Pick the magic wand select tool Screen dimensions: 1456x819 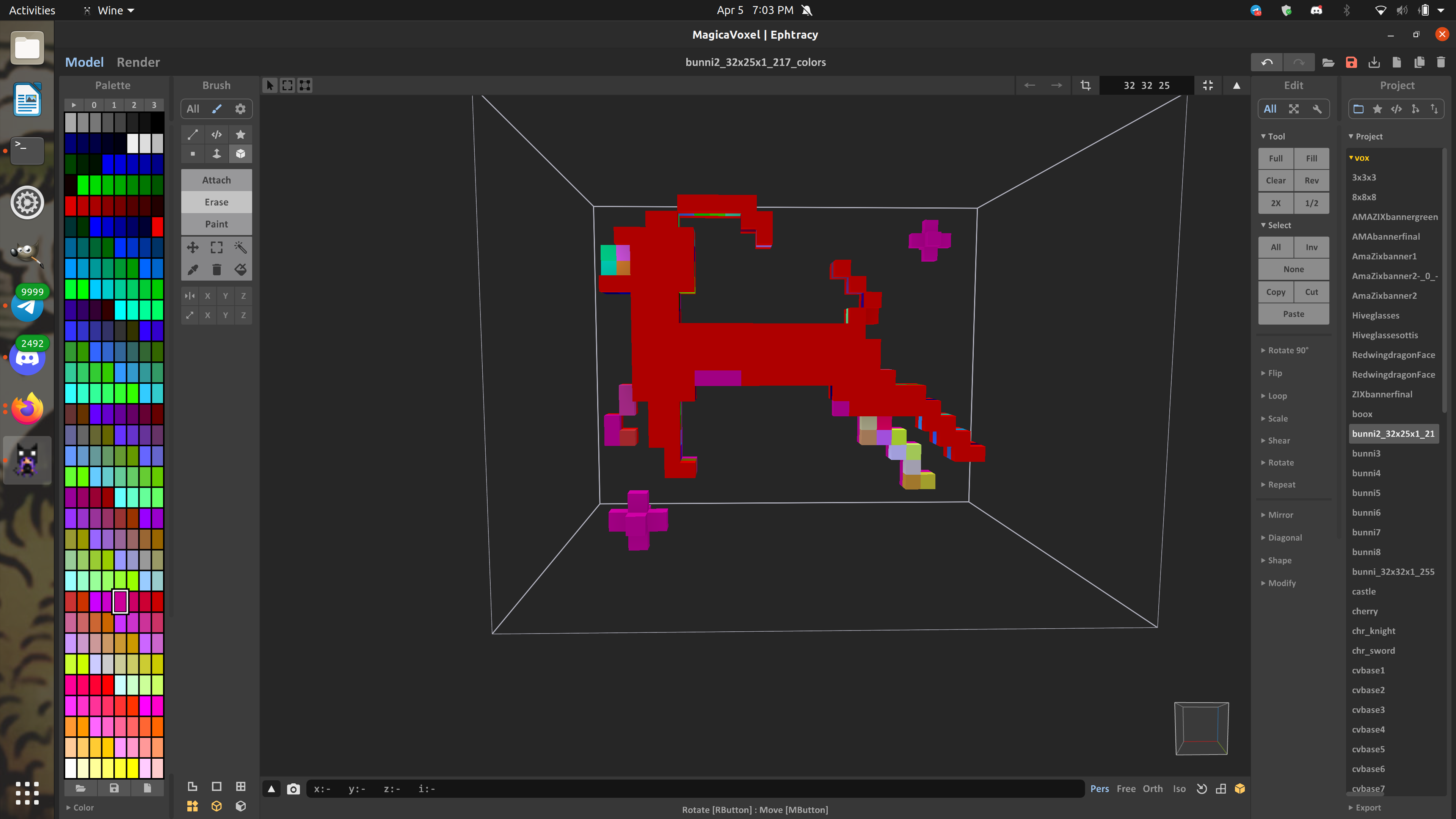coord(240,248)
